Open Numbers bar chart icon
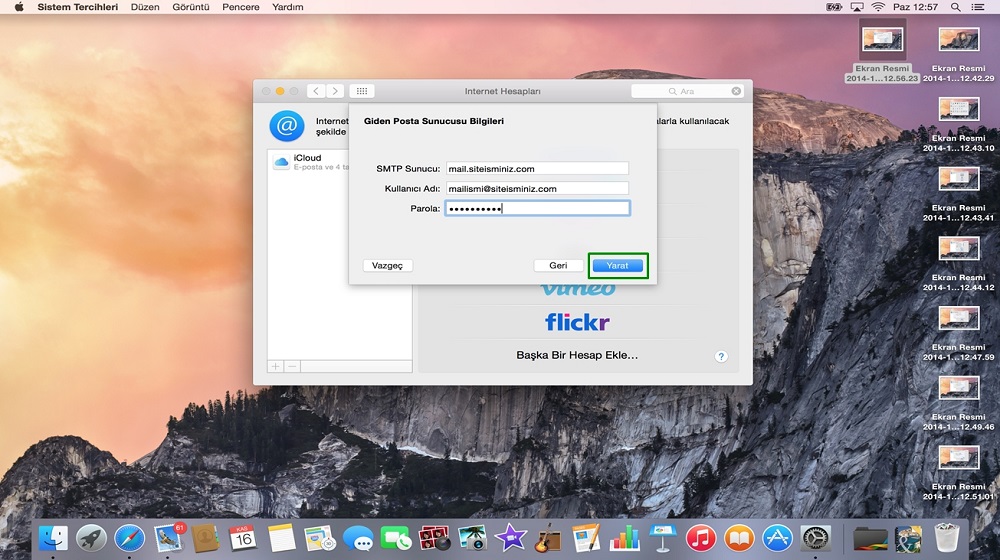Screen dimensions: 1000x560 624,538
